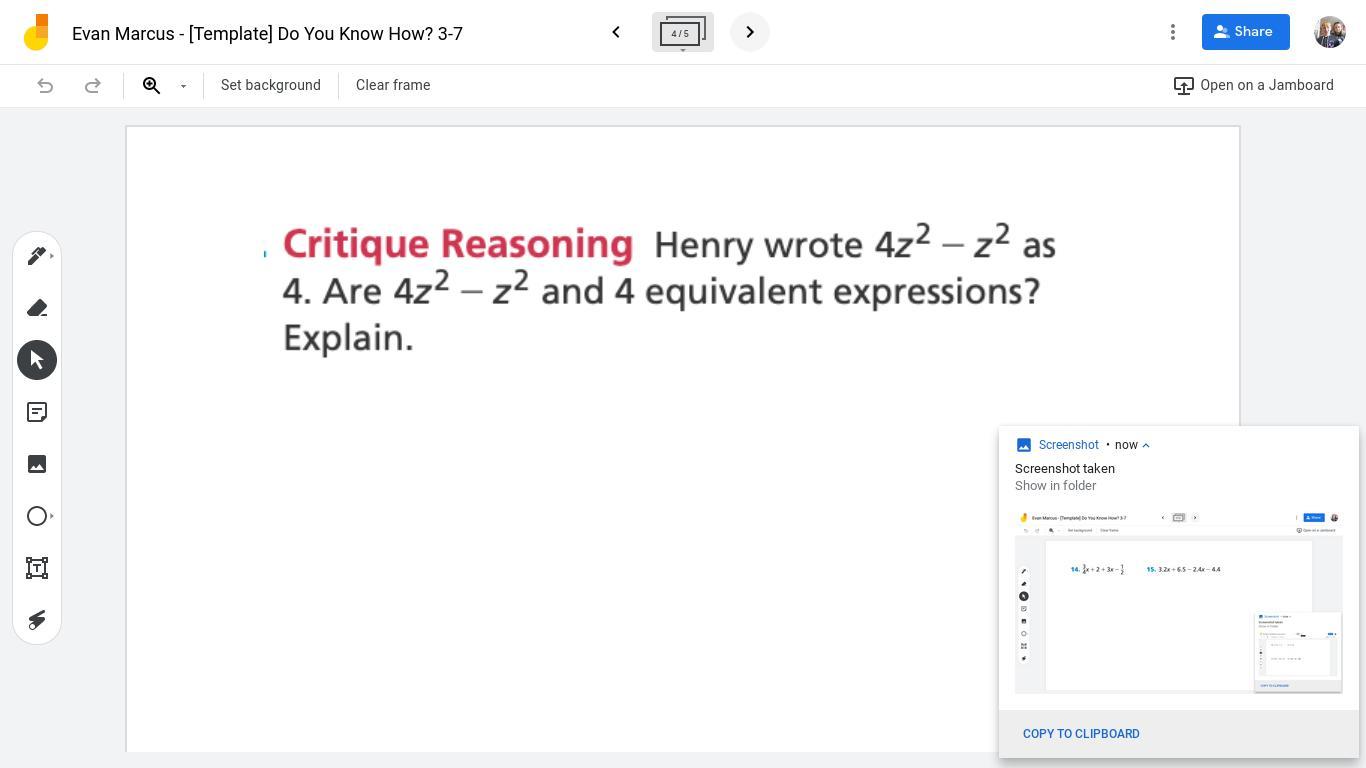The image size is (1366, 768).
Task: Open the zoom level dropdown arrow
Action: pyautogui.click(x=183, y=86)
